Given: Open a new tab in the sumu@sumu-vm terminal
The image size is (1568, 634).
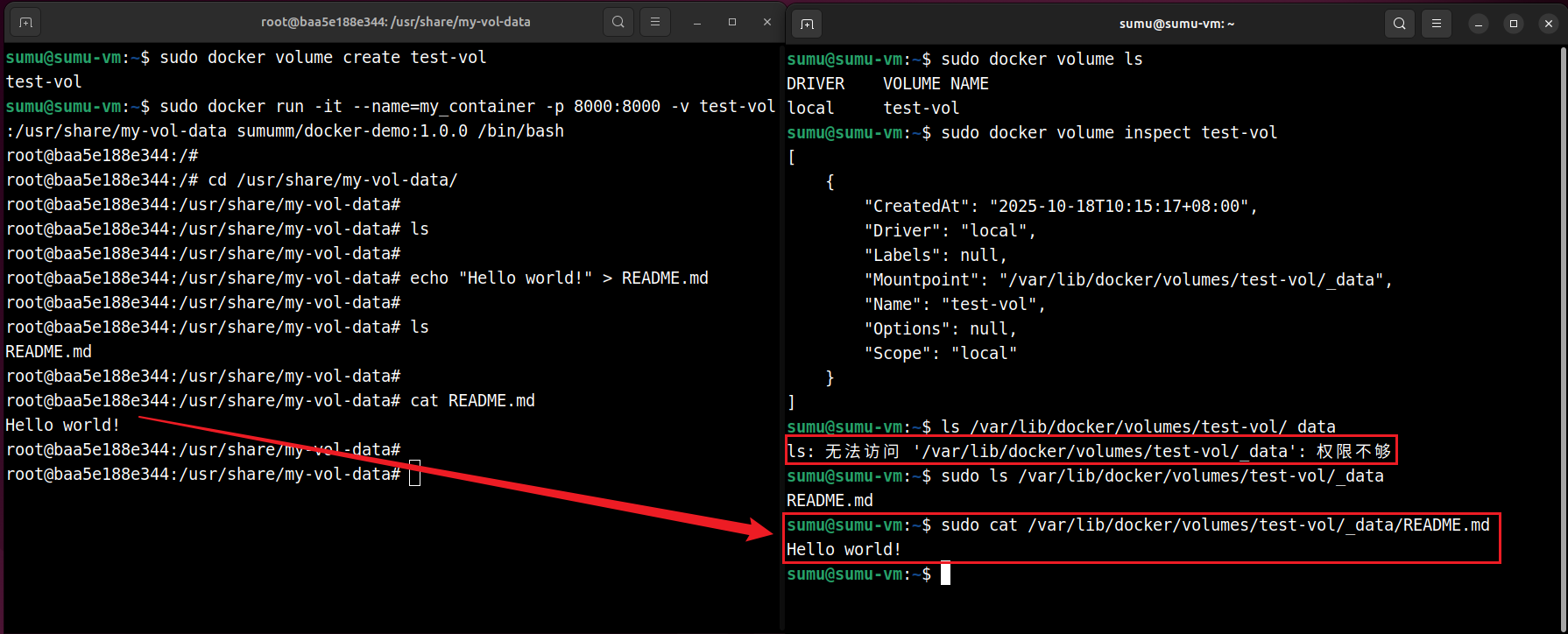Looking at the screenshot, I should click(807, 24).
